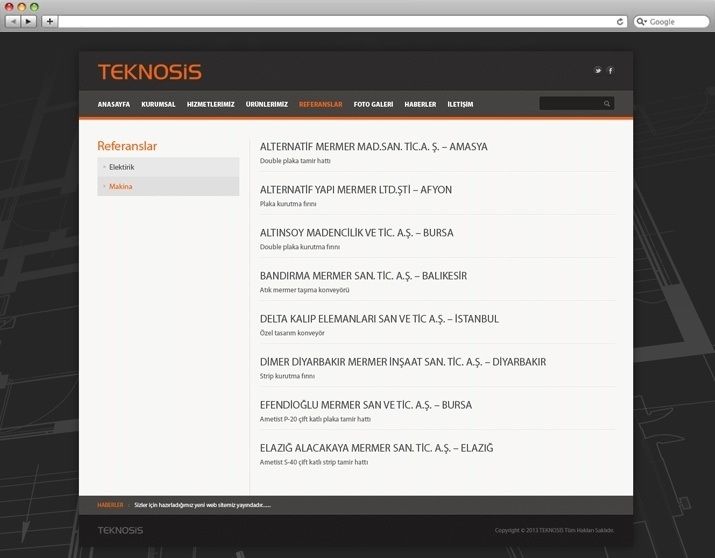Click 'Double plaka tamir hattı' text
The width and height of the screenshot is (715, 558).
coord(295,161)
